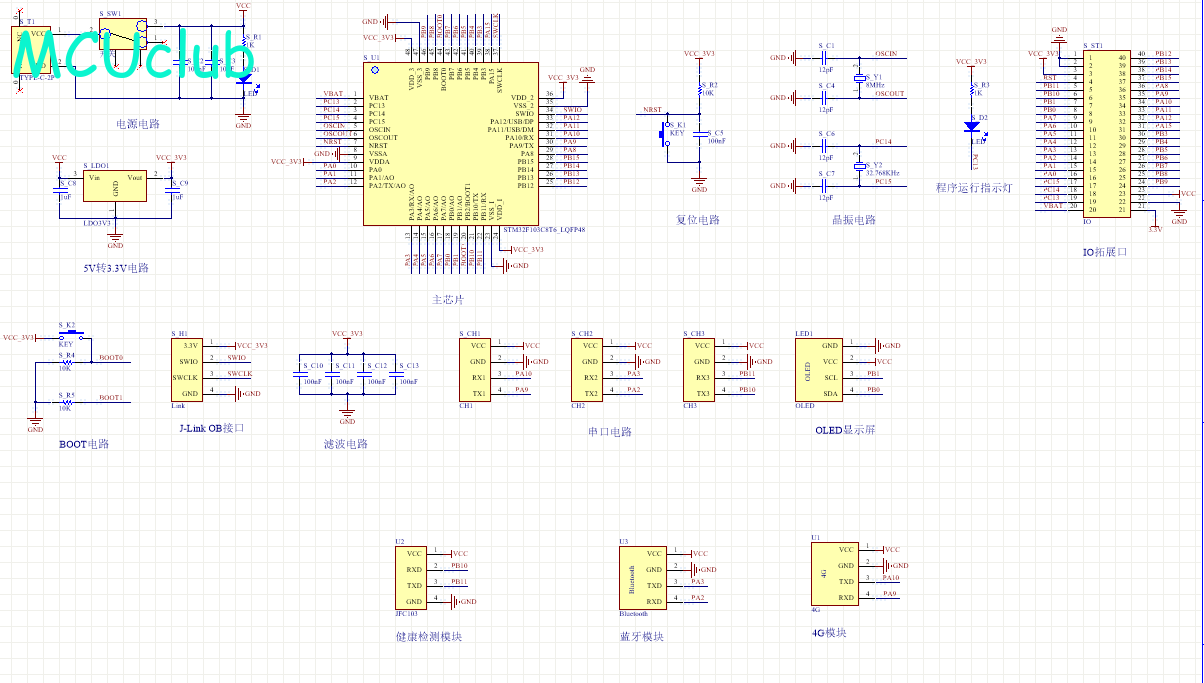Click the 'OLED显示屏' section title
The width and height of the screenshot is (1204, 683).
pyautogui.click(x=845, y=430)
